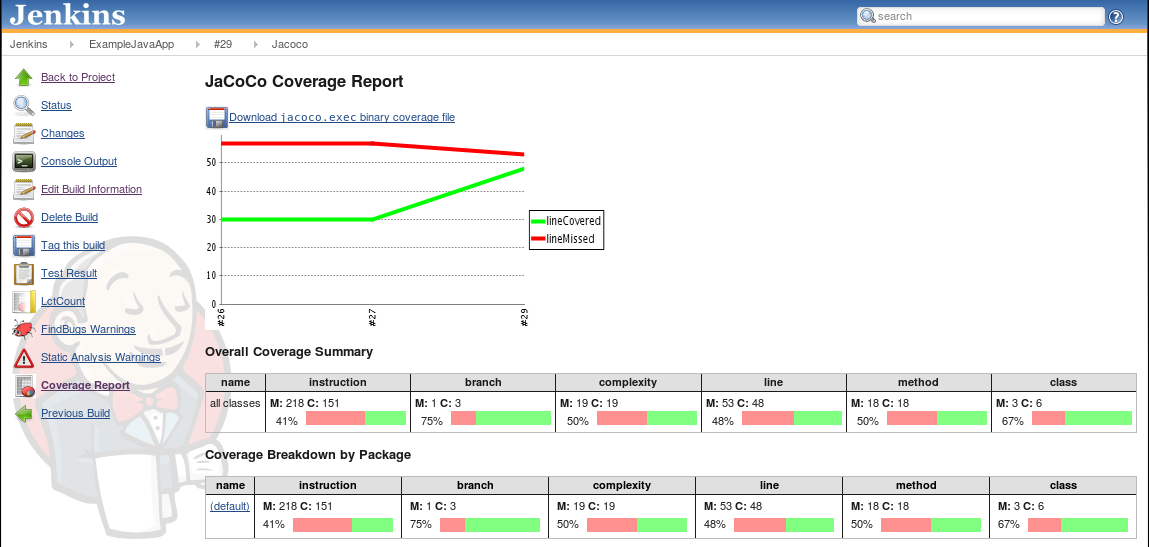Screen dimensions: 1149x547
Task: Click the Status magnifying glass icon
Action: pos(24,106)
